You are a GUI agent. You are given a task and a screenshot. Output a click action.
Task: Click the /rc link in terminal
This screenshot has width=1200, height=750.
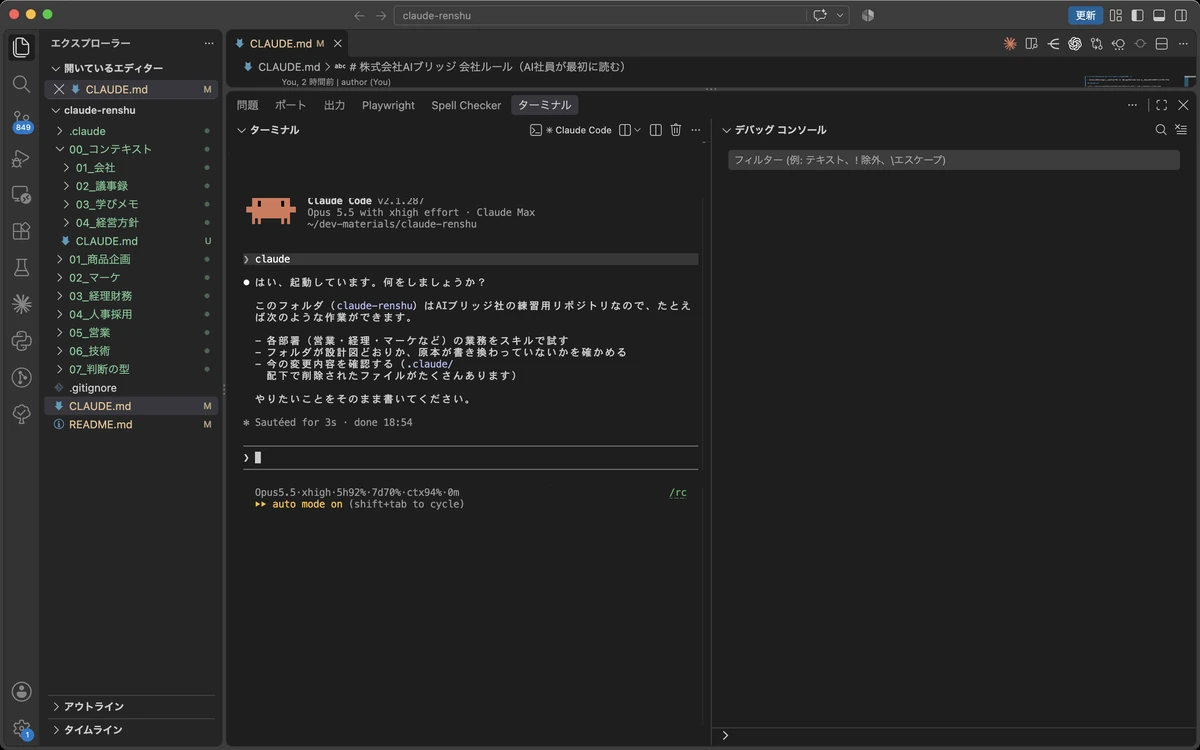click(x=678, y=492)
